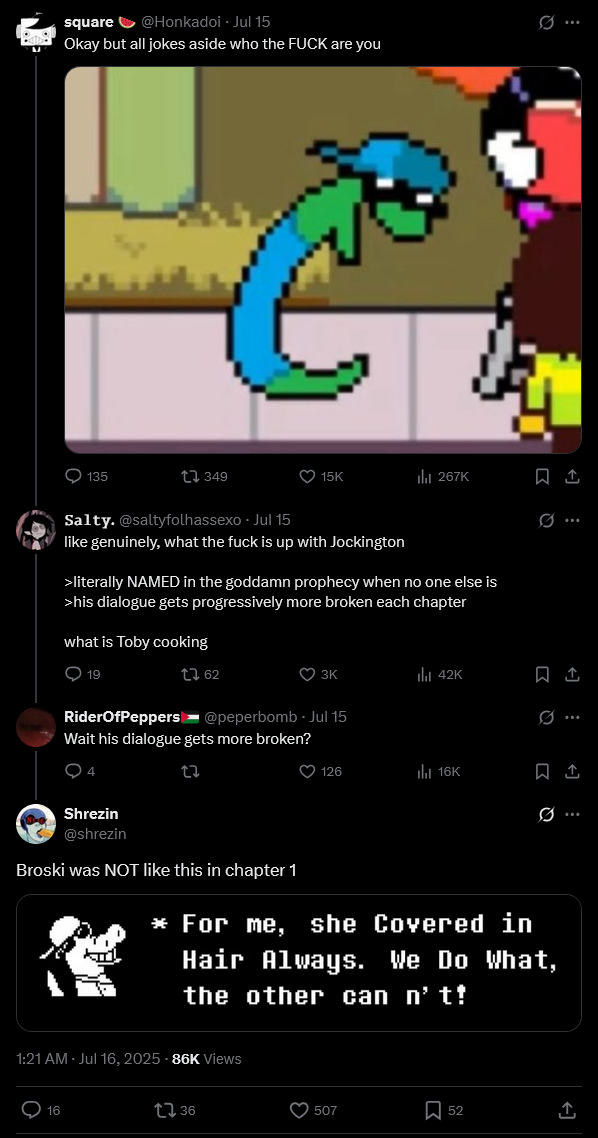Like square's tweet with 15K likes
Image resolution: width=598 pixels, height=1138 pixels.
(x=321, y=476)
